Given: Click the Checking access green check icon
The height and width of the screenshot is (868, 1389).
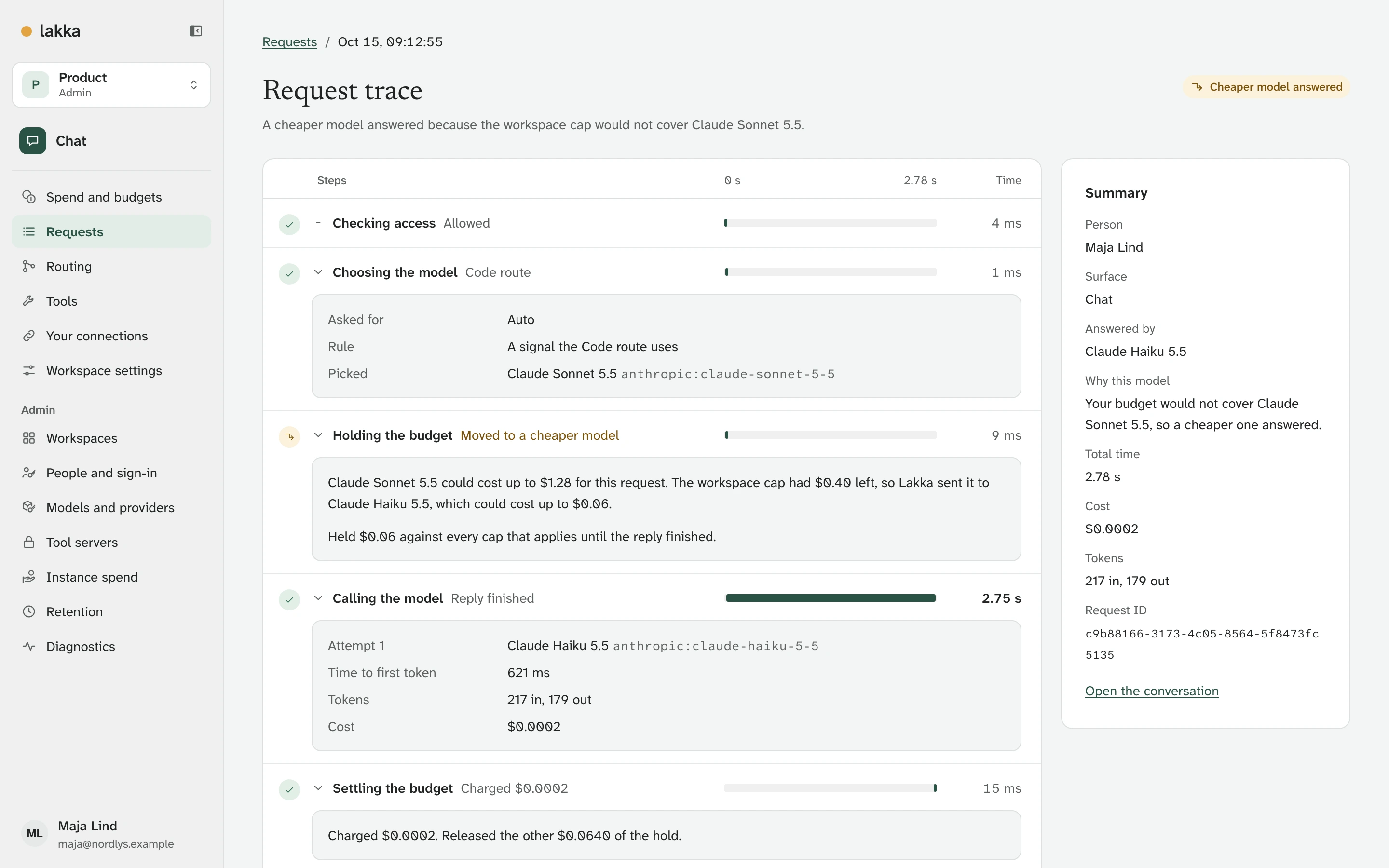Looking at the screenshot, I should pos(289,224).
